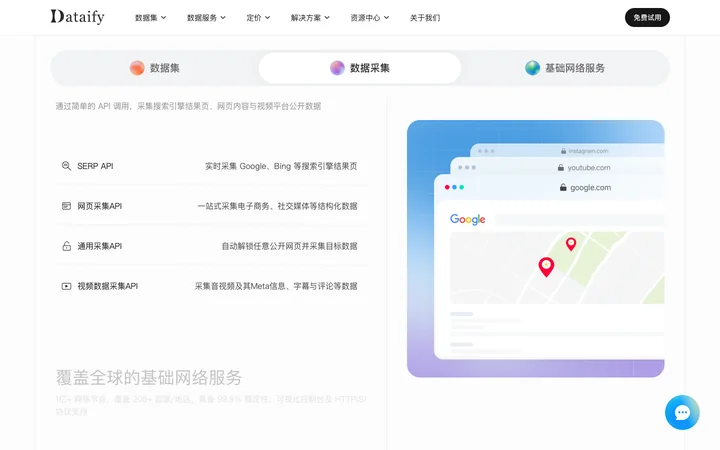Click the Dataify logo

[78, 17]
